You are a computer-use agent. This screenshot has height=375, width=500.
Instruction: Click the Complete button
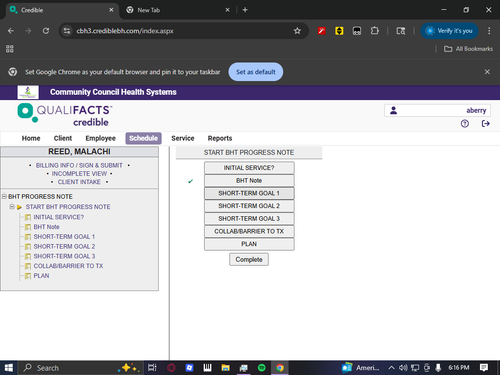click(x=249, y=260)
